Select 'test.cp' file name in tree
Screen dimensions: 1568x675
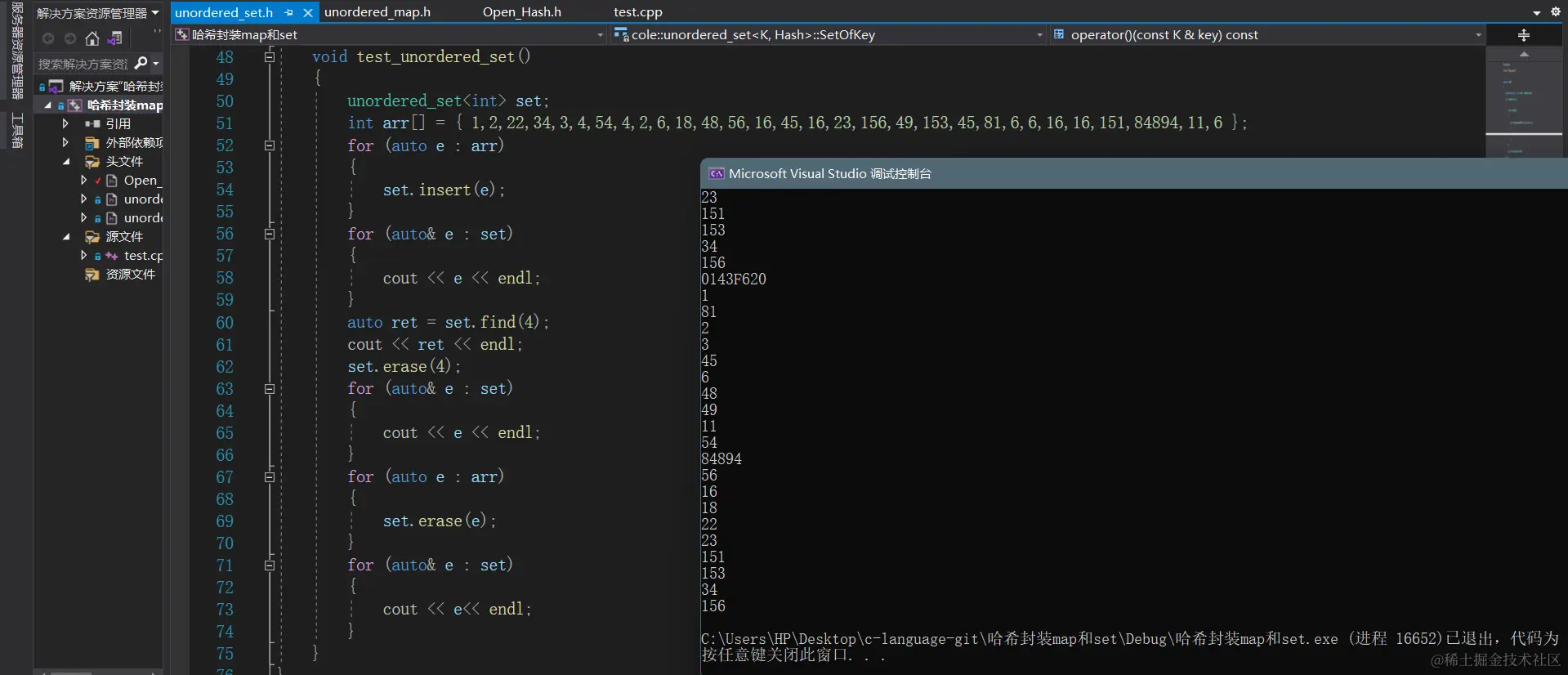[143, 256]
